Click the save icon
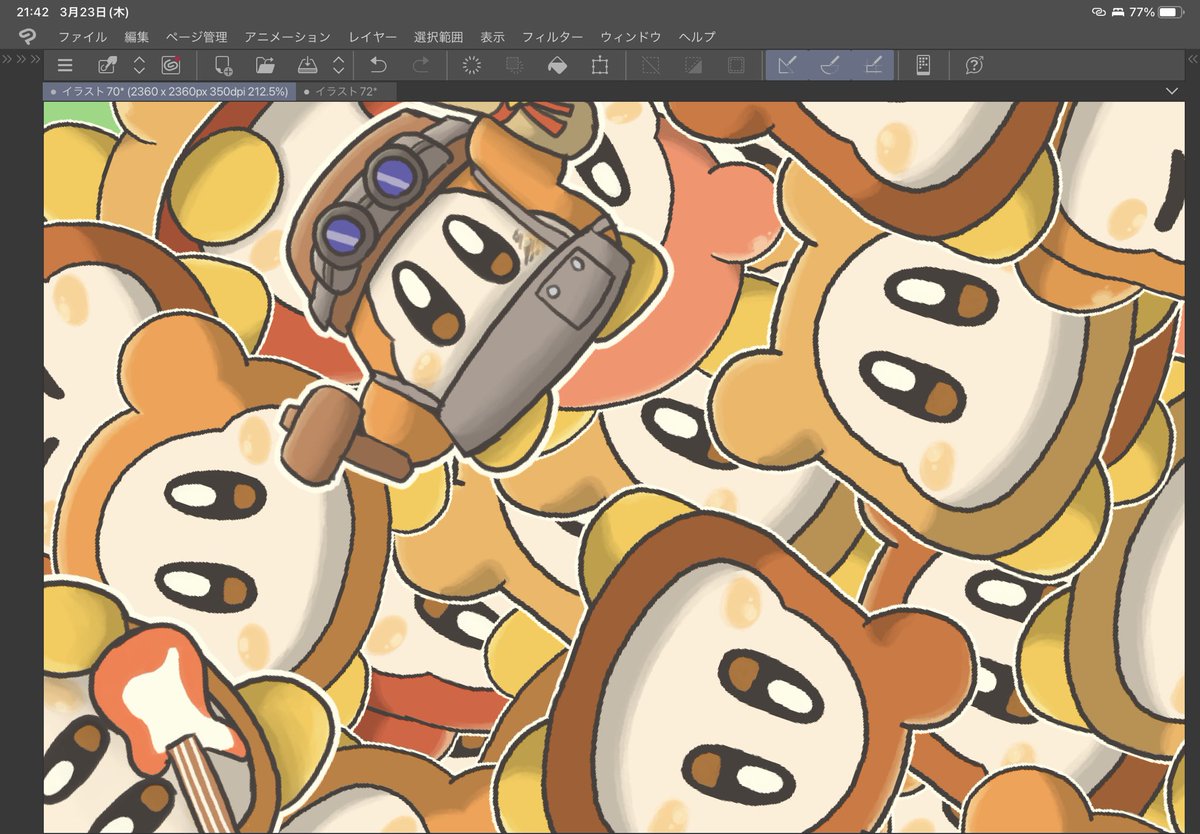This screenshot has width=1200, height=834. coord(308,66)
